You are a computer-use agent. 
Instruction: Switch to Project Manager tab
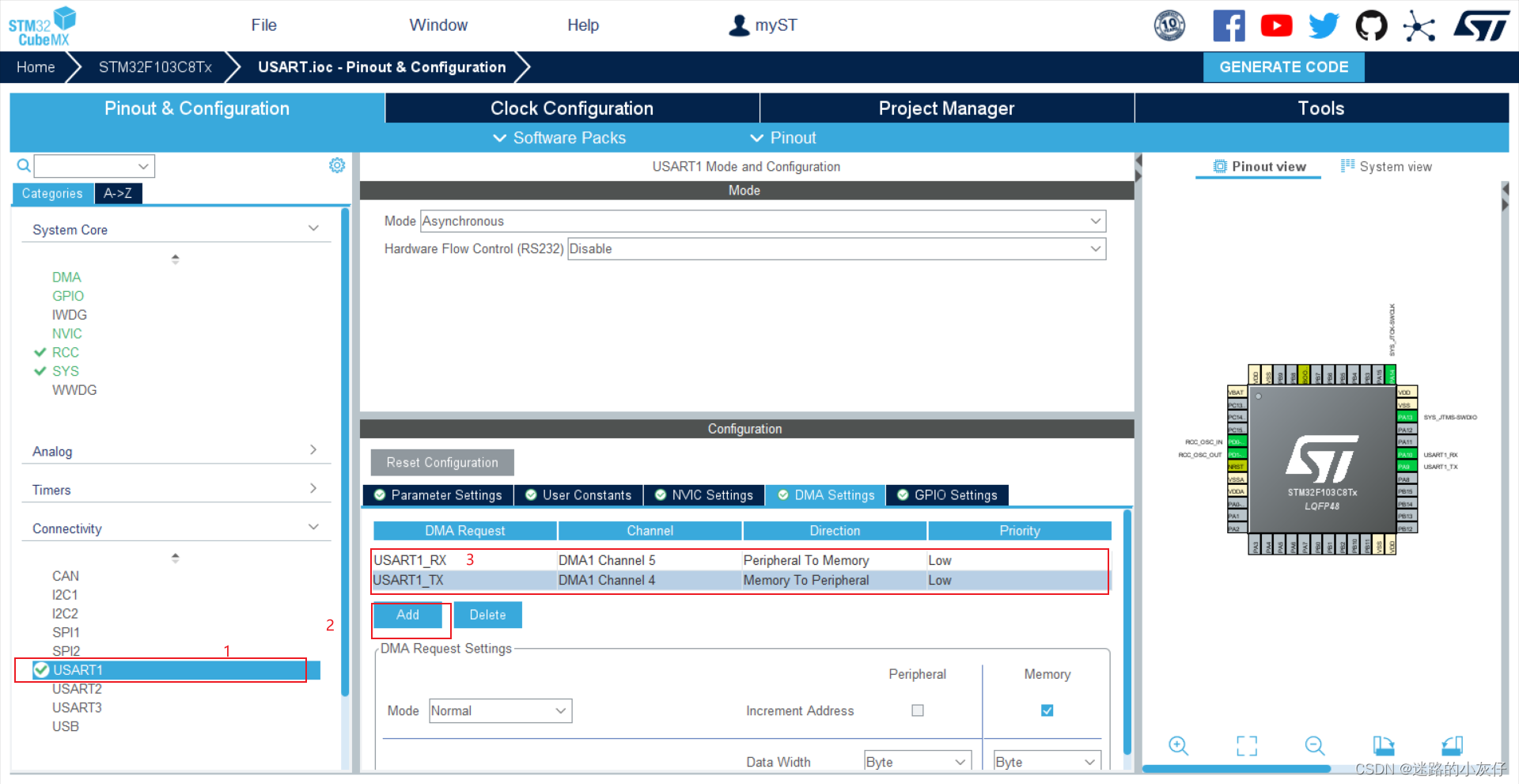946,108
